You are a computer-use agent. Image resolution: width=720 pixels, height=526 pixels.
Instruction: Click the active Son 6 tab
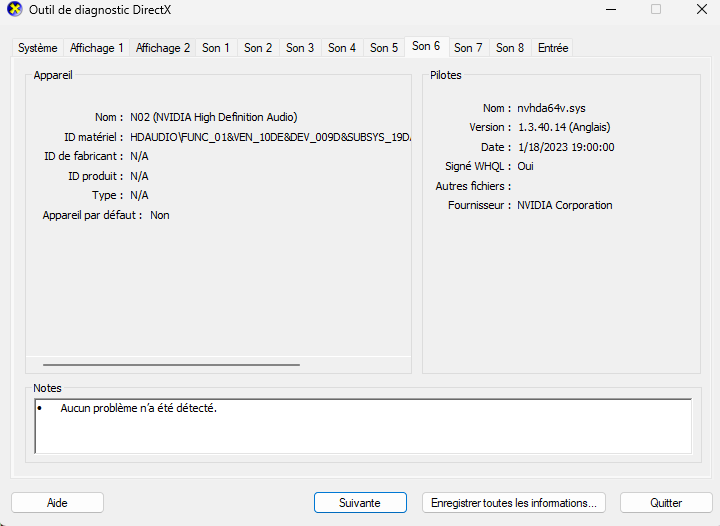[x=426, y=46]
